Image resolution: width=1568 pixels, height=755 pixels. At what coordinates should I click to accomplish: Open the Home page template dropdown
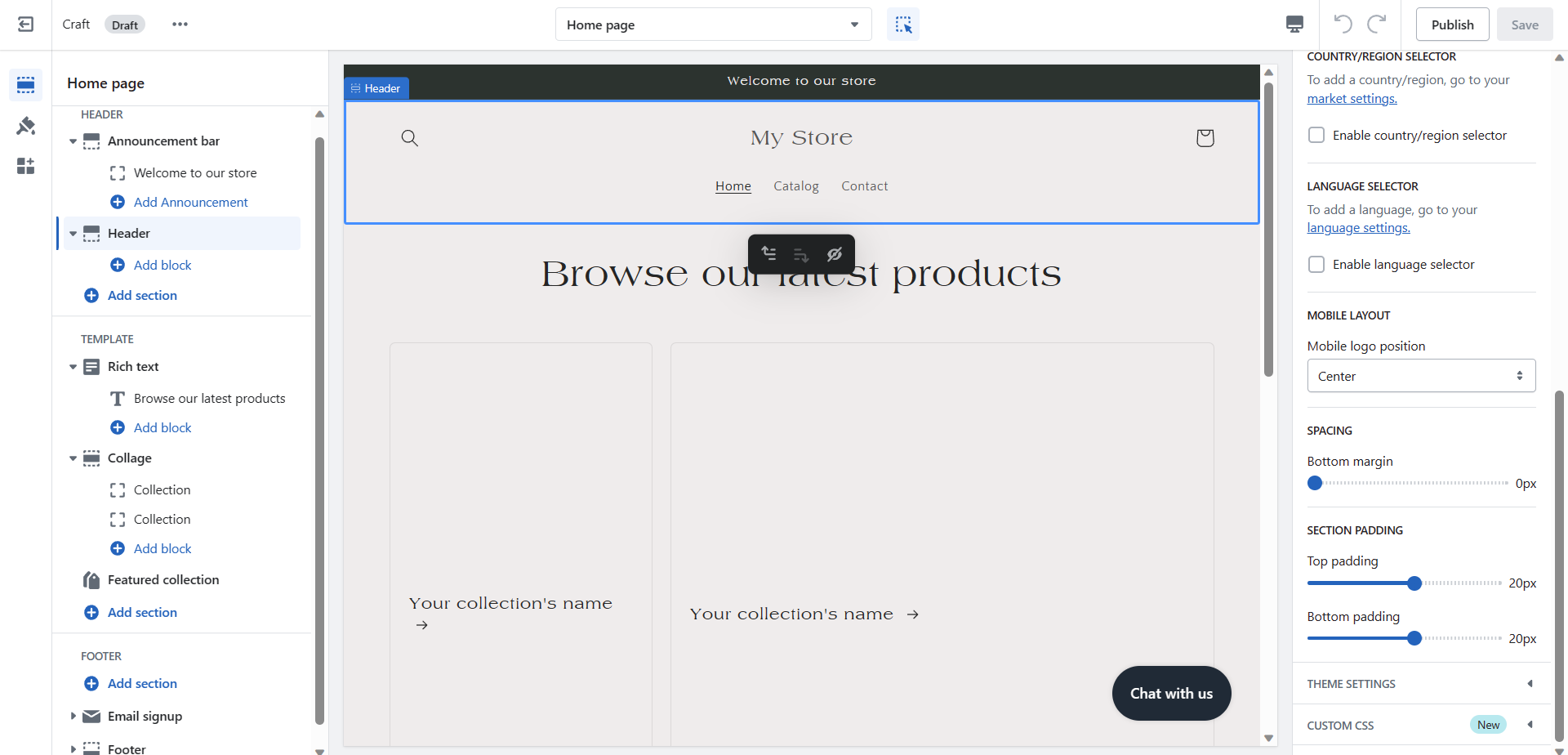(x=714, y=25)
